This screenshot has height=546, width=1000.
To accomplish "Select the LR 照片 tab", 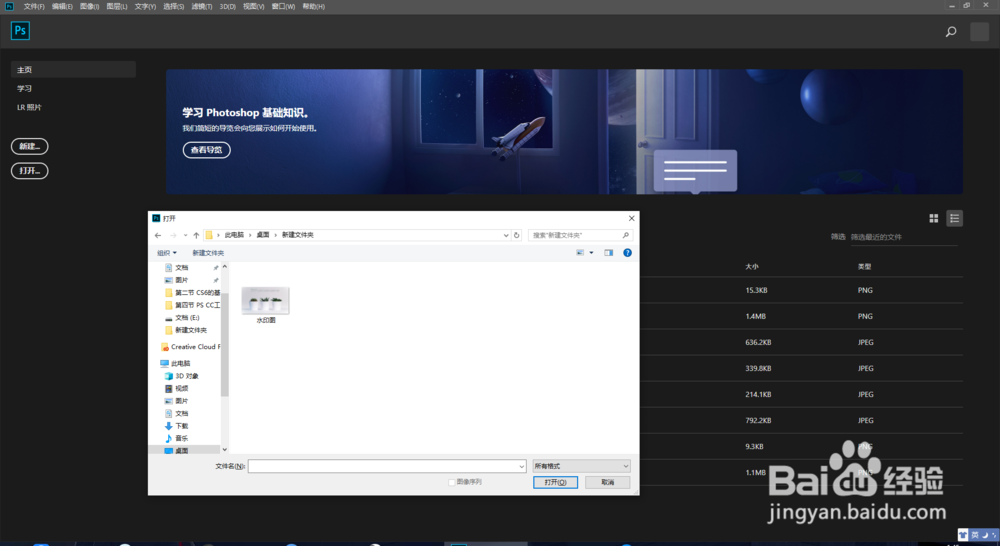I will [x=29, y=107].
